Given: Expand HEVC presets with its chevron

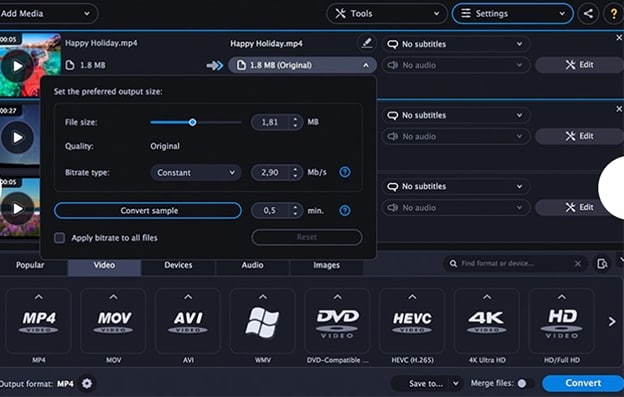Looking at the screenshot, I should (412, 297).
